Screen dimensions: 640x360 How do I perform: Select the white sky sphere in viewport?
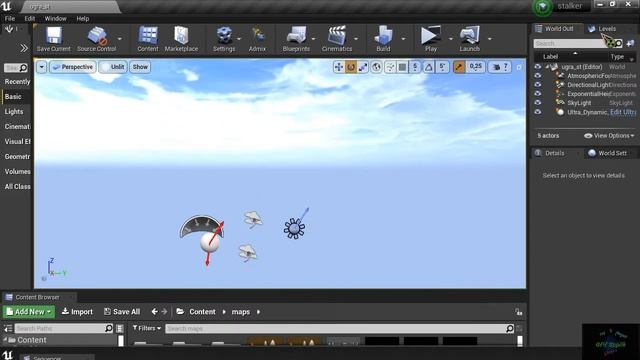[x=210, y=243]
